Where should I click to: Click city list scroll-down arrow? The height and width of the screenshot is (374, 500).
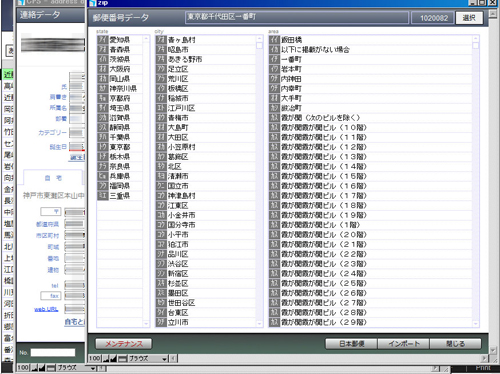coord(259,324)
